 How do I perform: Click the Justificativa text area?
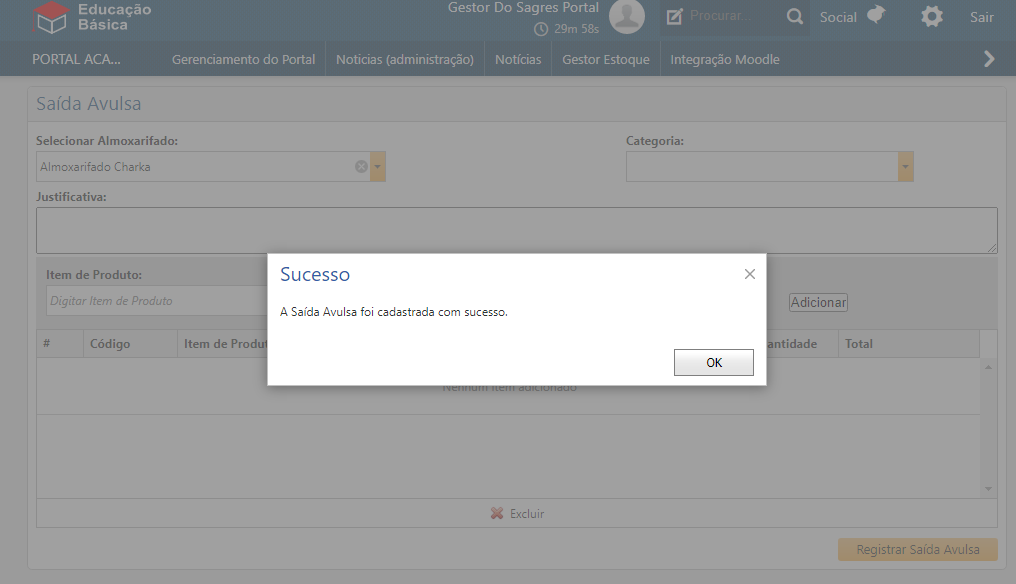coord(516,230)
